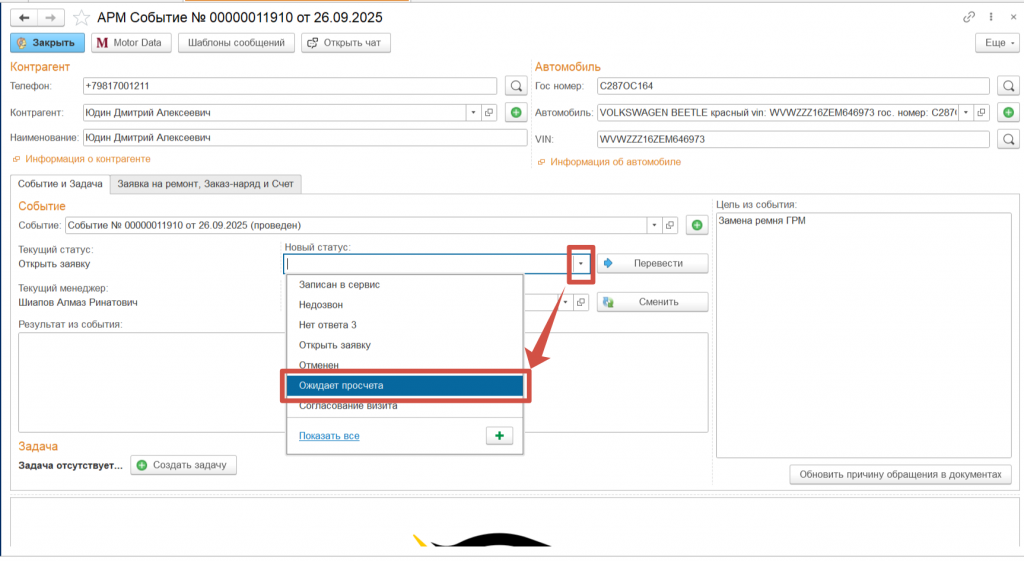This screenshot has height=561, width=1024.
Task: Click the "Показать все" link
Action: tap(329, 436)
